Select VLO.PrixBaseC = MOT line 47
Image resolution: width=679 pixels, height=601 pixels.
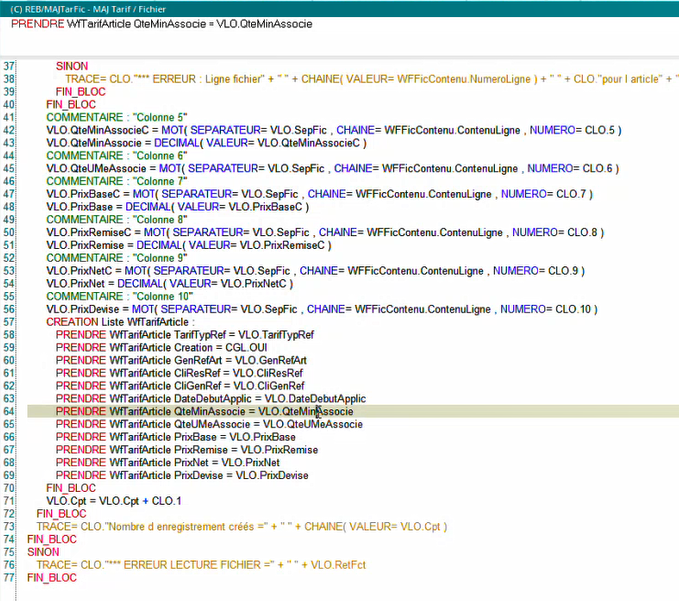(x=320, y=194)
